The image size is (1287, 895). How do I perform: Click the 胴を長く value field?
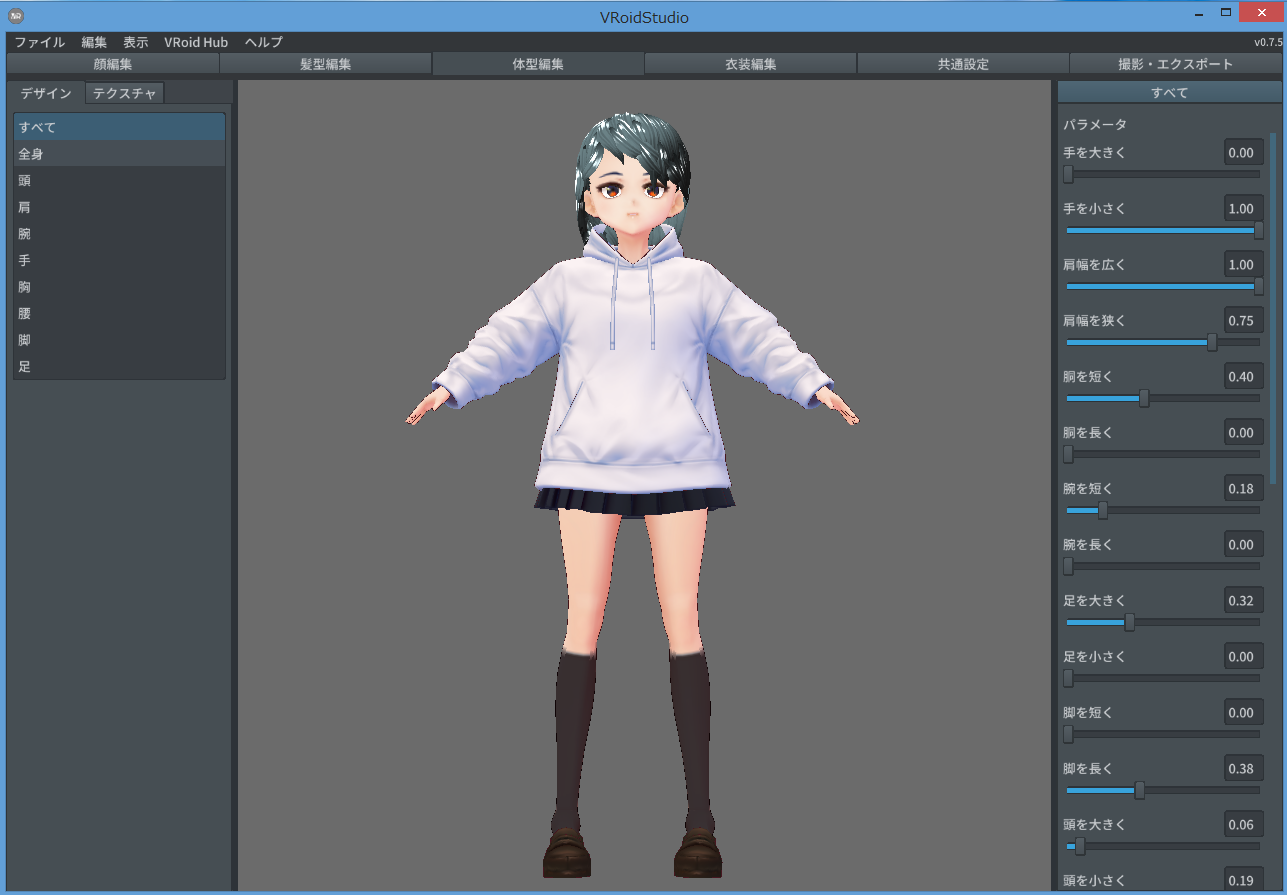pos(1243,433)
